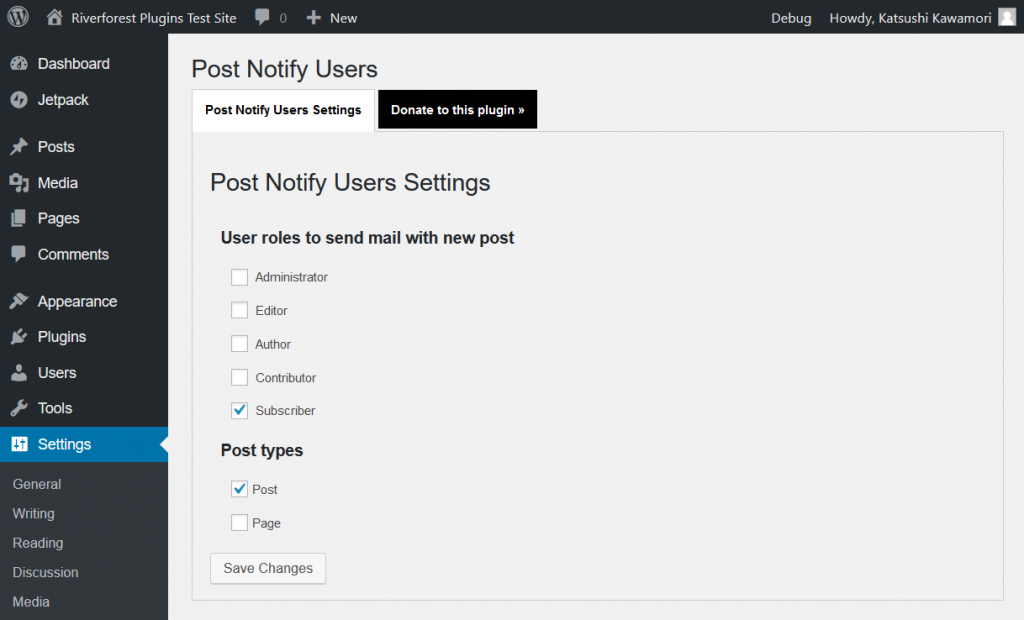
Task: Click the Tools wrench icon
Action: coord(19,408)
